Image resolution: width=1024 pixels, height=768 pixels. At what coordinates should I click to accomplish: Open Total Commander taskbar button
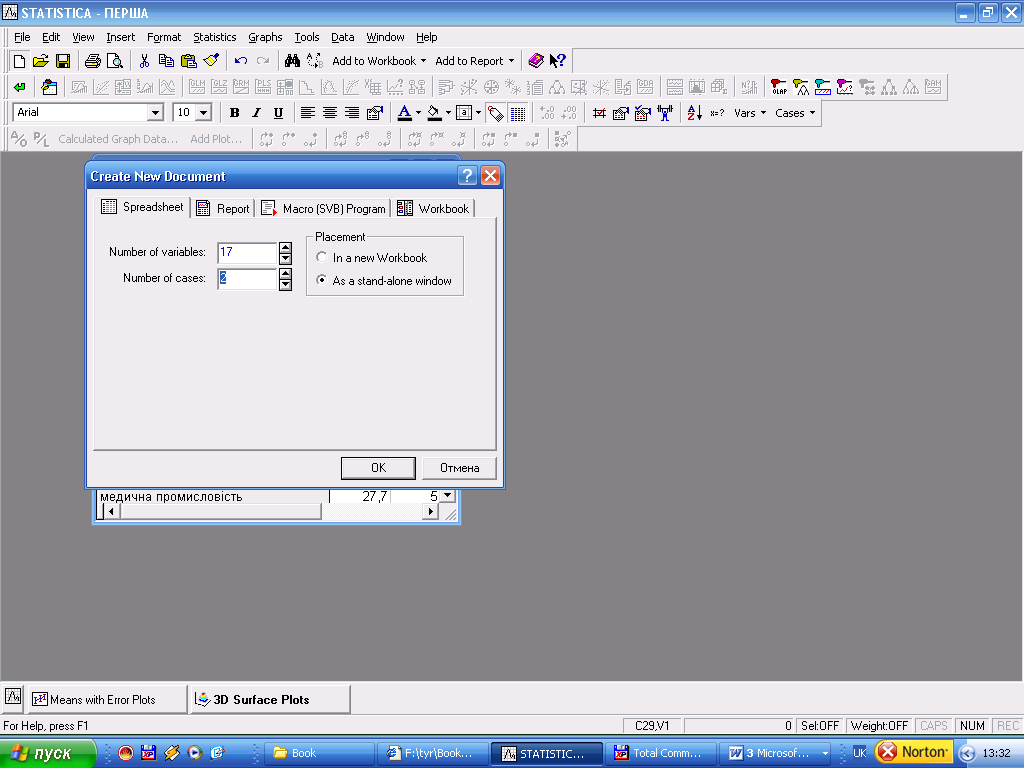tap(660, 753)
